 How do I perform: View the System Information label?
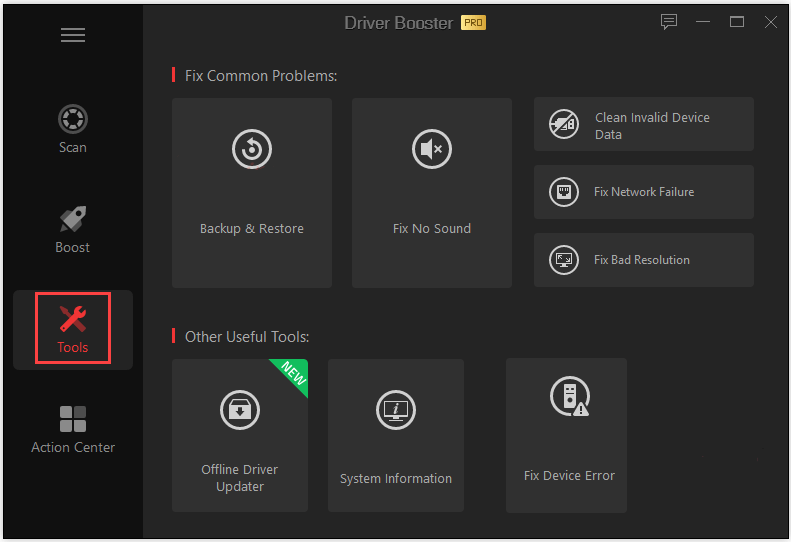click(x=396, y=478)
